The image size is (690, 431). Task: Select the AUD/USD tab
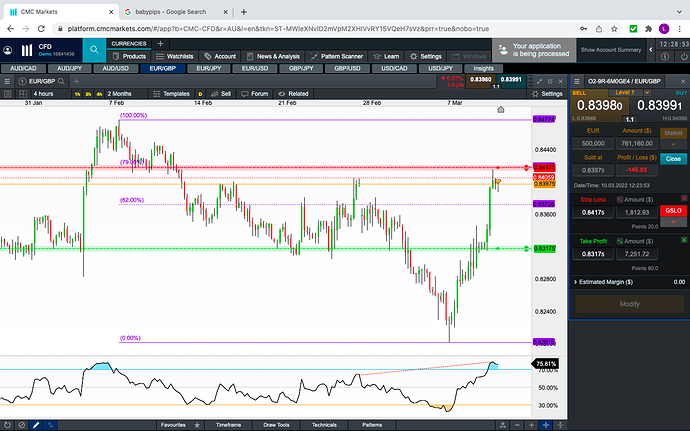coord(116,68)
